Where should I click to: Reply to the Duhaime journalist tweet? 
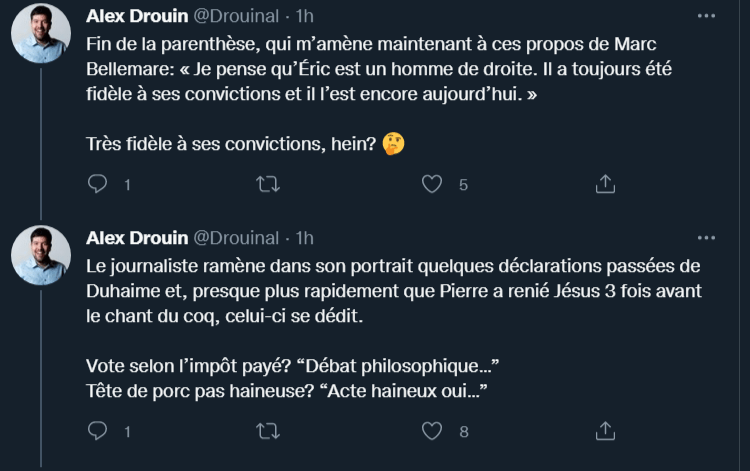tap(98, 431)
